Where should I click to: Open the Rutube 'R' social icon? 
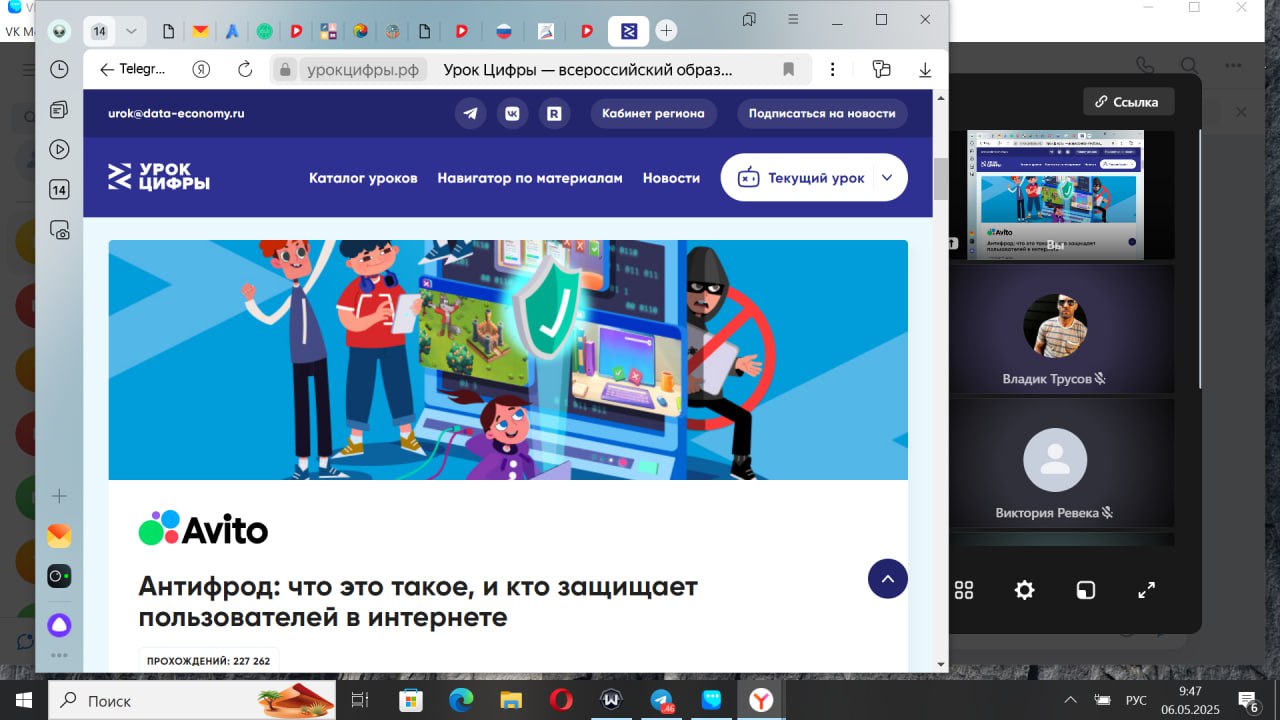pos(554,113)
